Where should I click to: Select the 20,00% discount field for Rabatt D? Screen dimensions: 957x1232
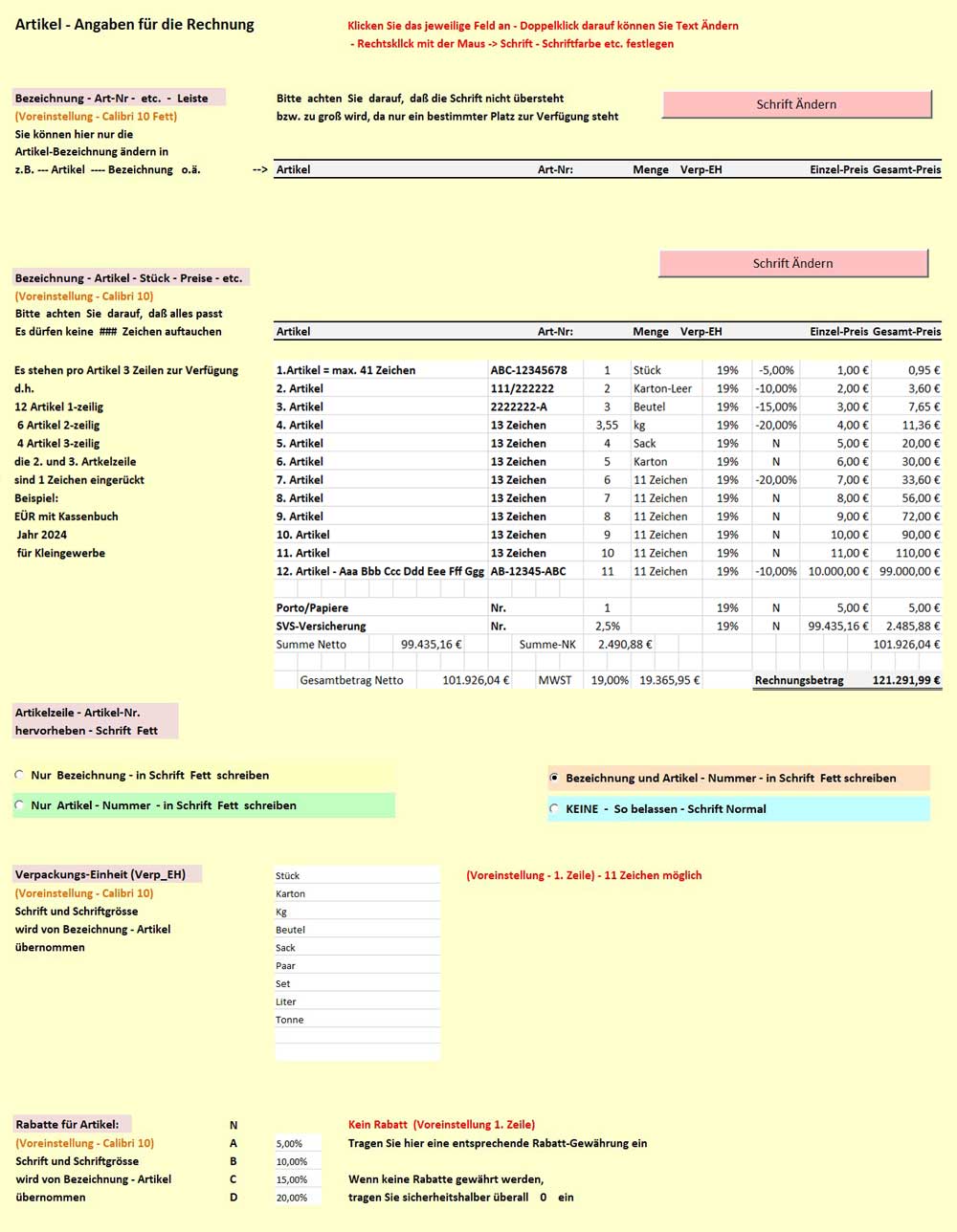298,1198
